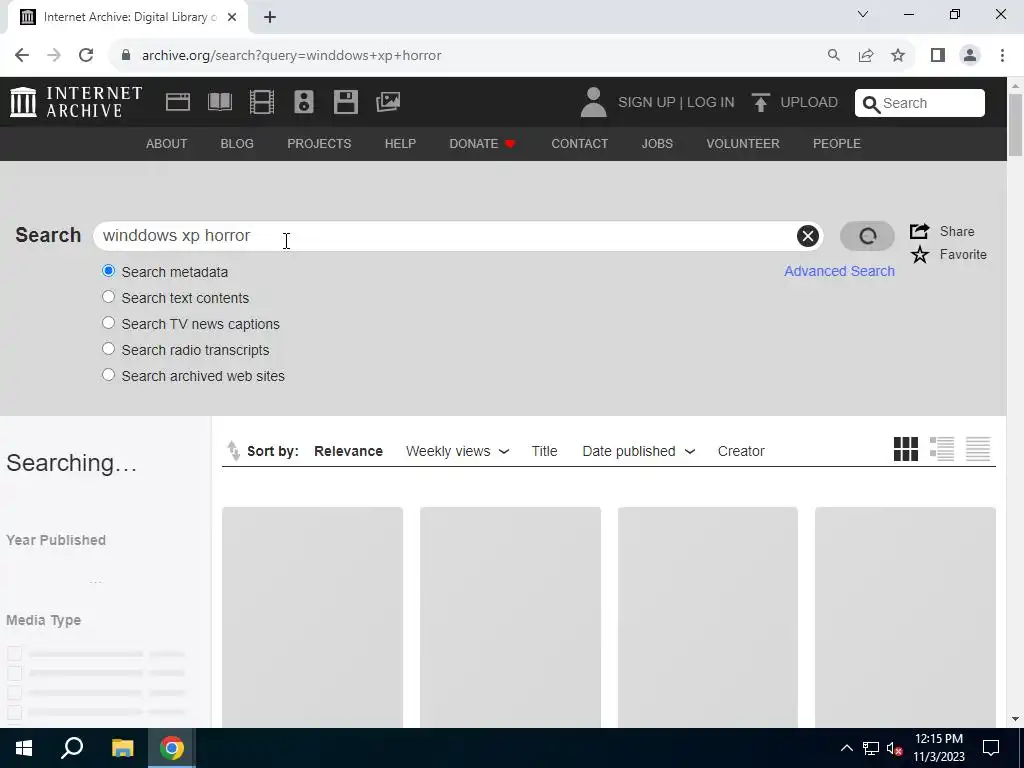Click the browser address bar URL
The image size is (1024, 768).
[x=292, y=56]
